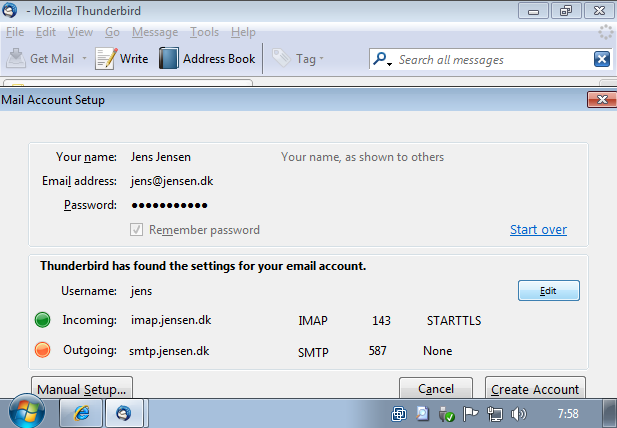Image resolution: width=617 pixels, height=428 pixels.
Task: Open the Message menu
Action: pyautogui.click(x=155, y=32)
